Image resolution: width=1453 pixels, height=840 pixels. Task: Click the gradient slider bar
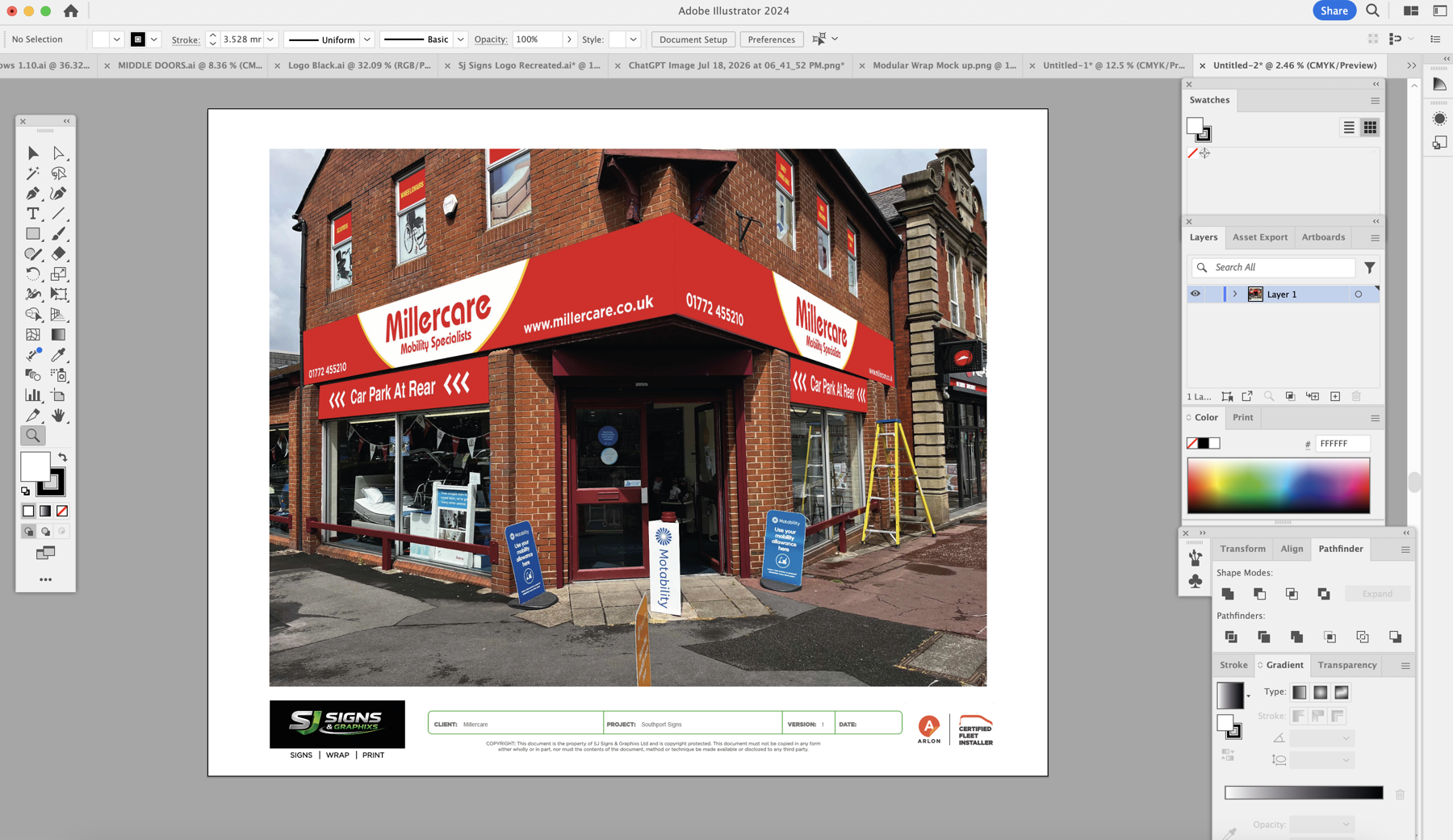[x=1303, y=793]
